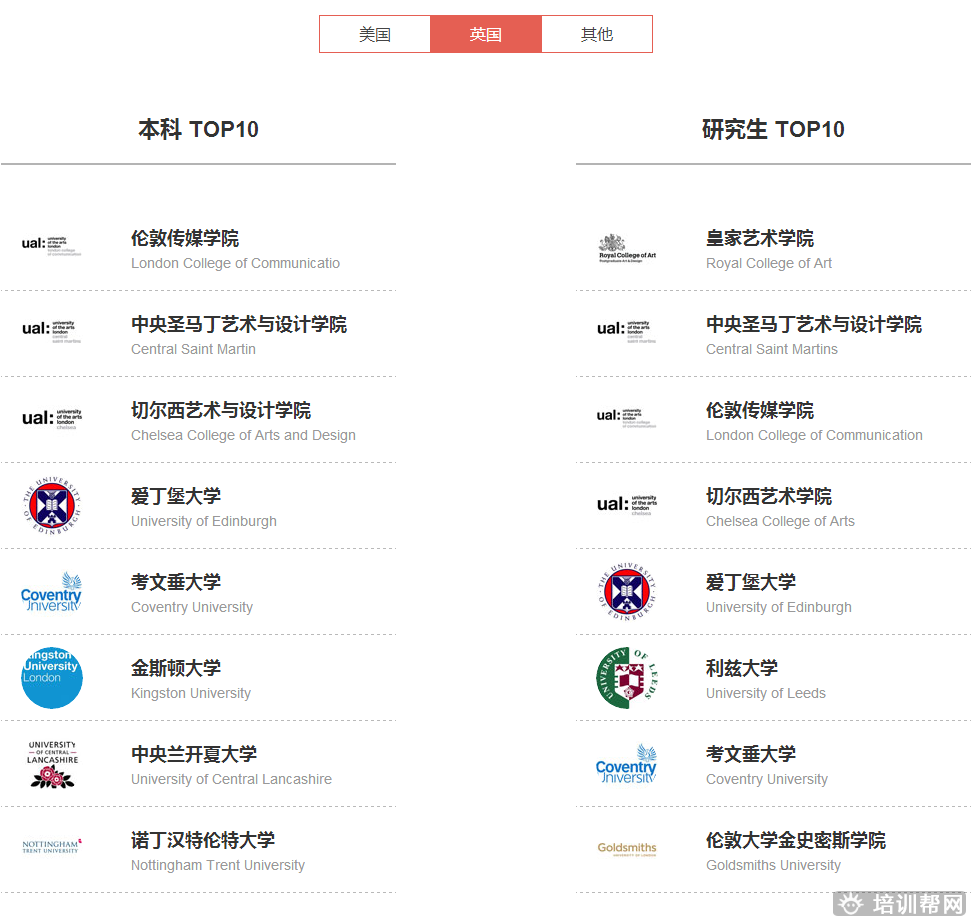
Task: Open 切尔西艺术与设计学院
Action: (x=221, y=410)
